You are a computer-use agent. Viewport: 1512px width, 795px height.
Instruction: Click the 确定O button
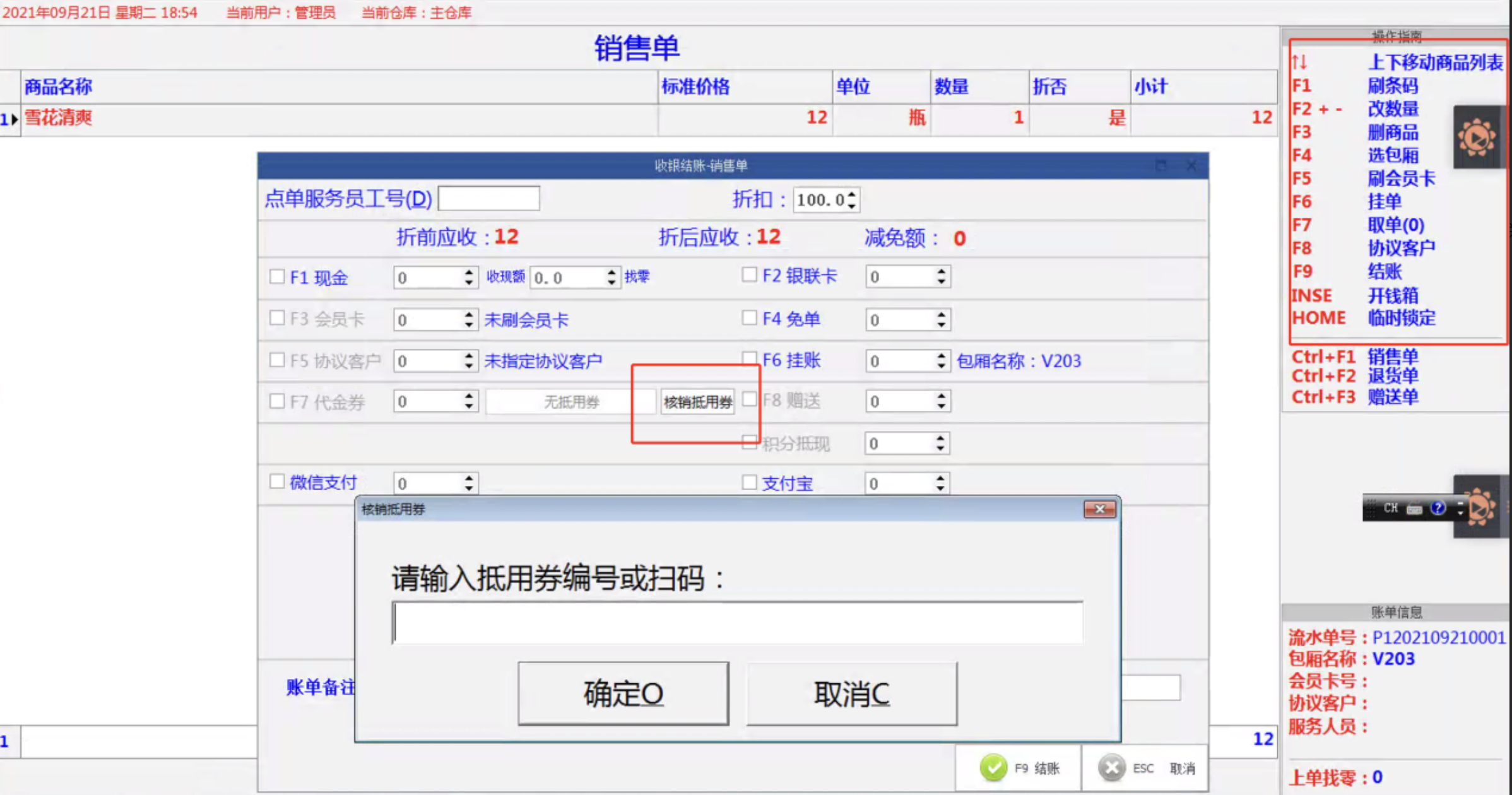tap(623, 693)
